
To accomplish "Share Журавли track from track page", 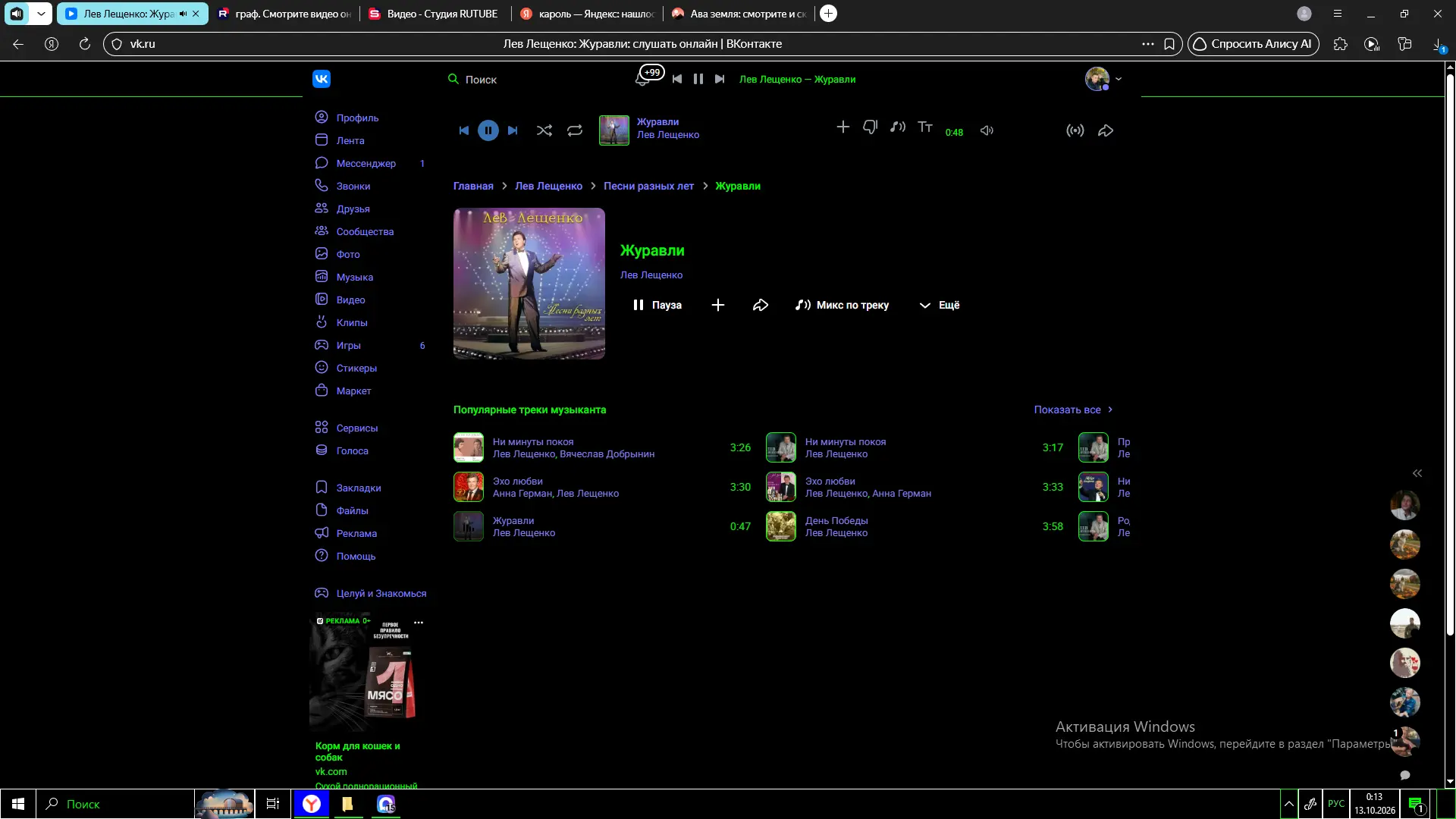I will [x=761, y=305].
